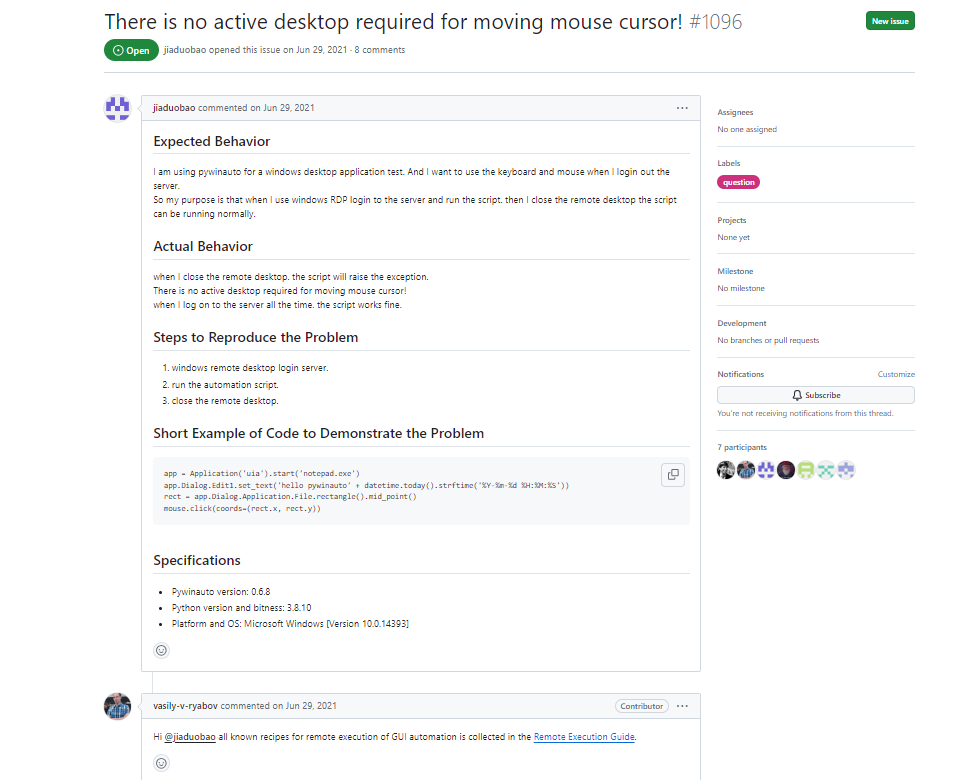Add emoji reaction to vasily-v-ryabov's comment

coord(161,763)
